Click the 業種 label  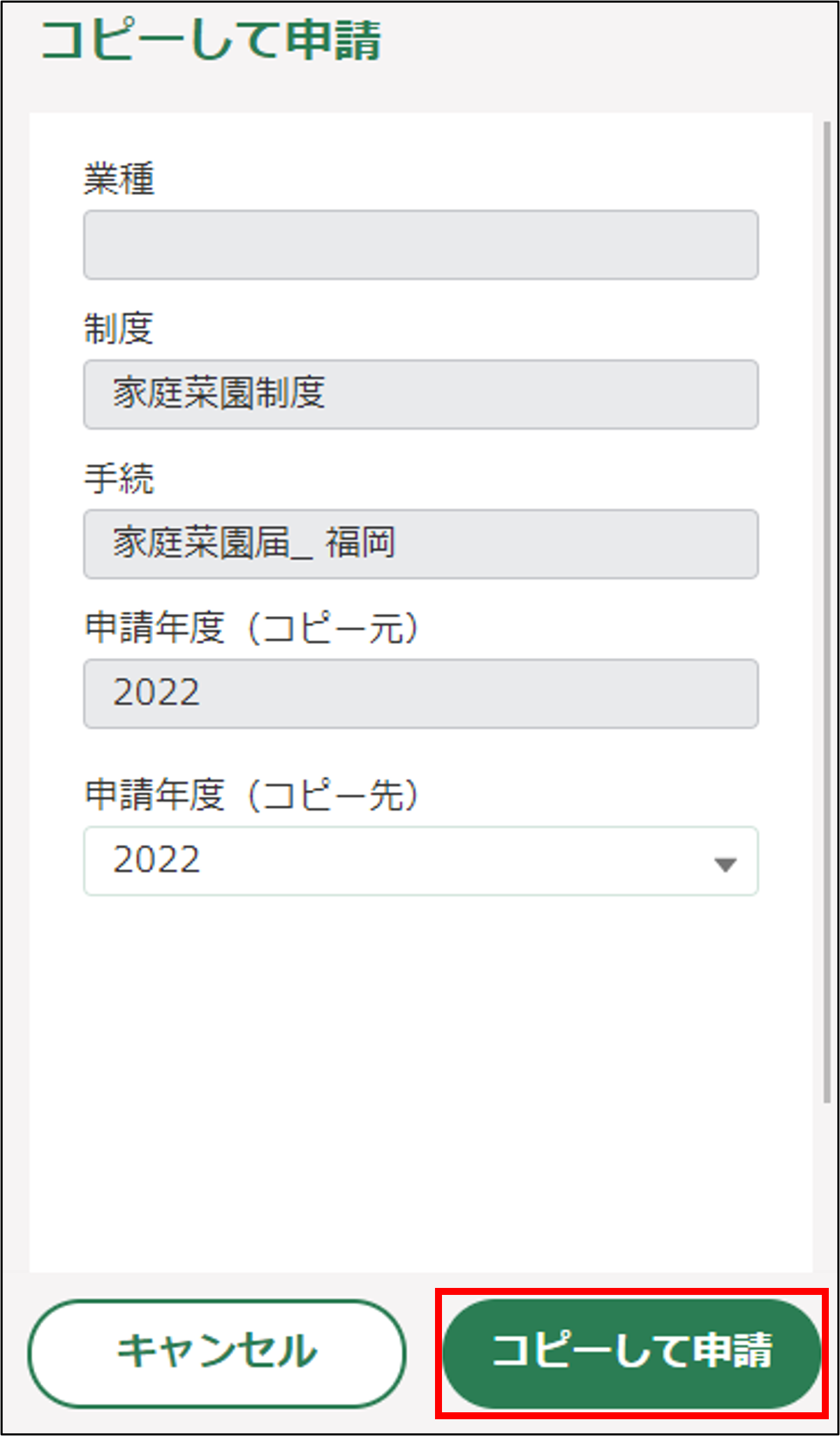tap(119, 179)
